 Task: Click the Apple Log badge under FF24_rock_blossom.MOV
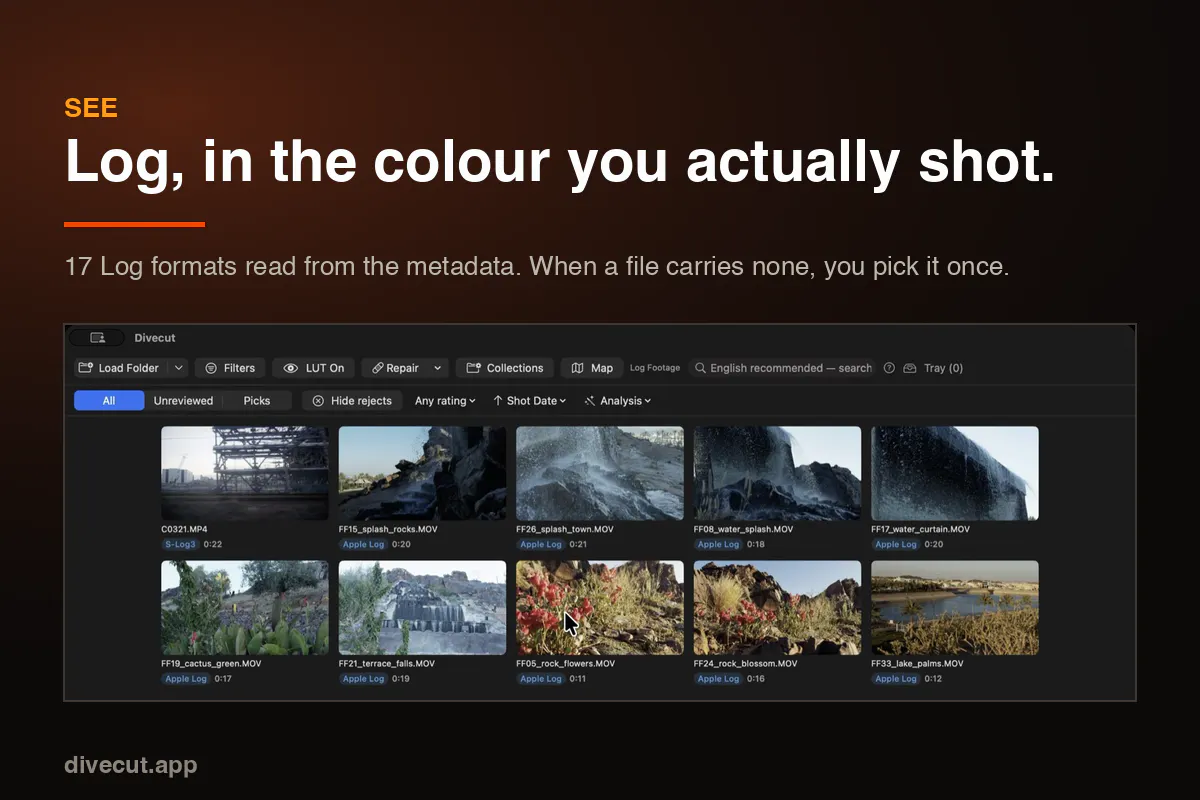(x=718, y=678)
